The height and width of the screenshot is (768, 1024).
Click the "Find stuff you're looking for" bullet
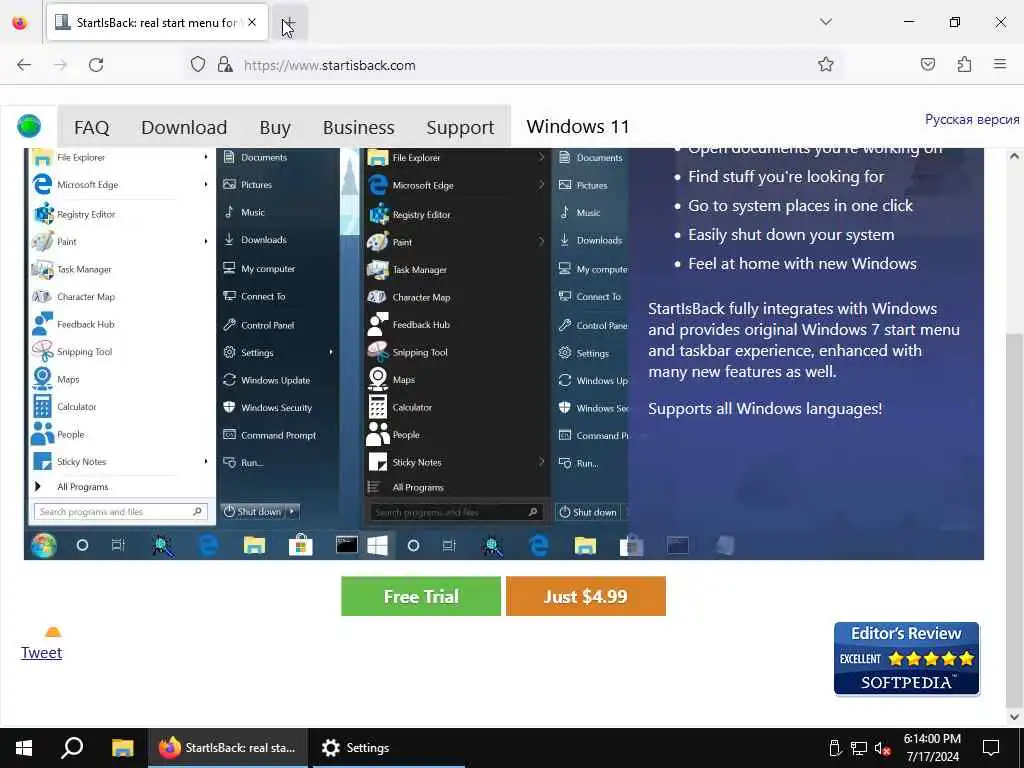click(x=786, y=177)
